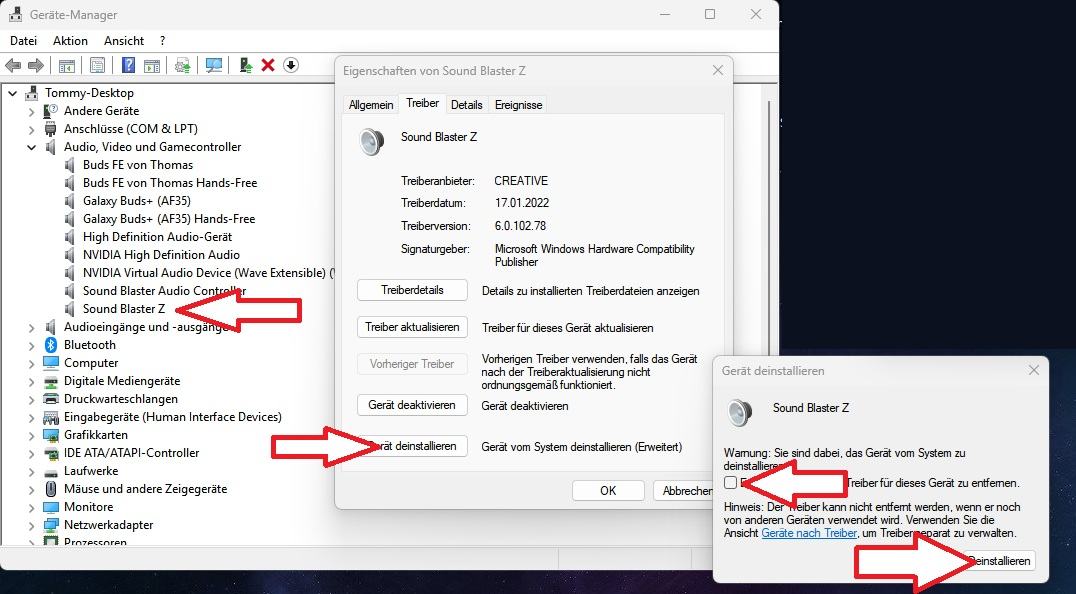Click the Laufwerke drive icon

pyautogui.click(x=51, y=471)
